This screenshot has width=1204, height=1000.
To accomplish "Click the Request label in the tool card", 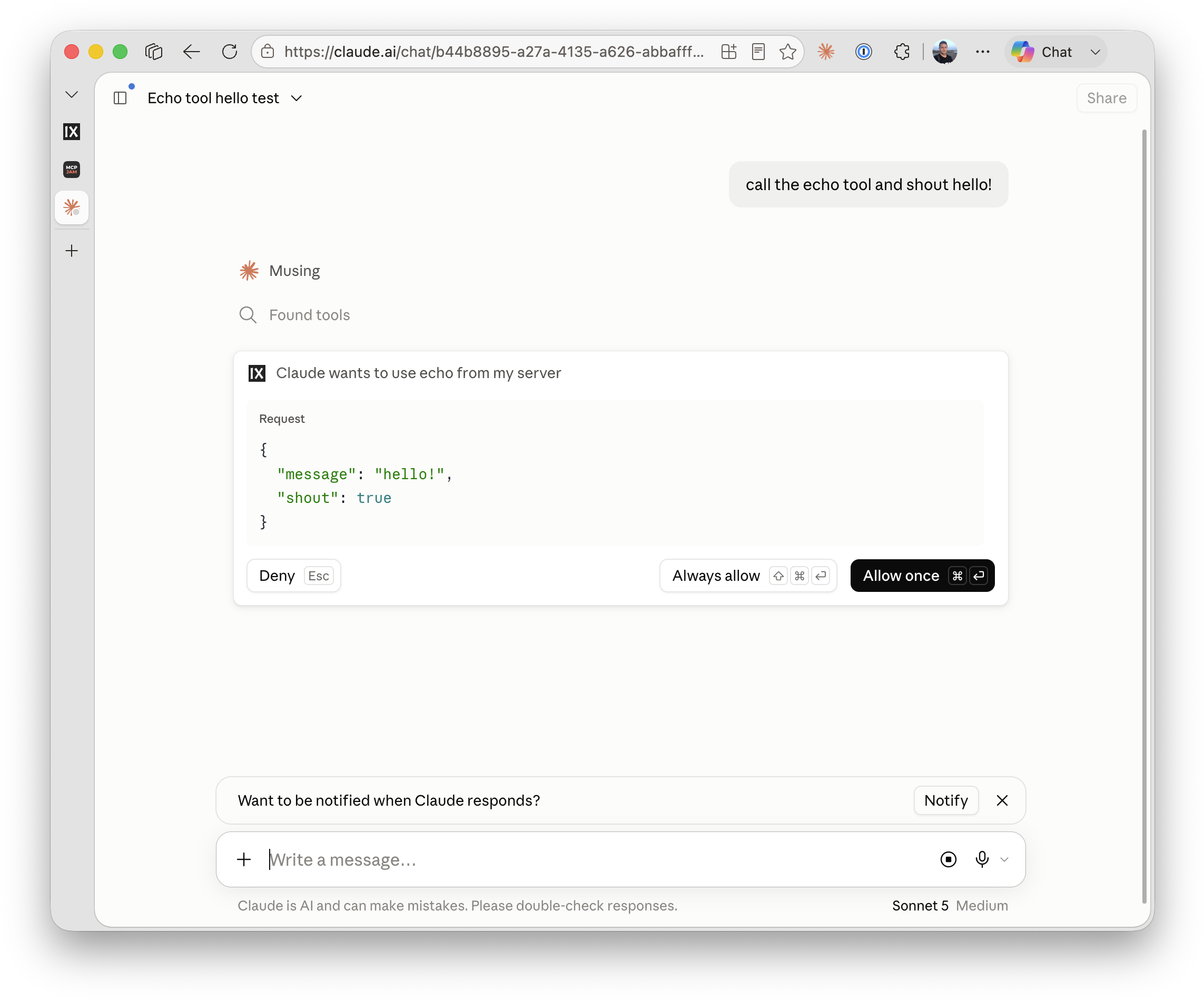I will tap(281, 419).
